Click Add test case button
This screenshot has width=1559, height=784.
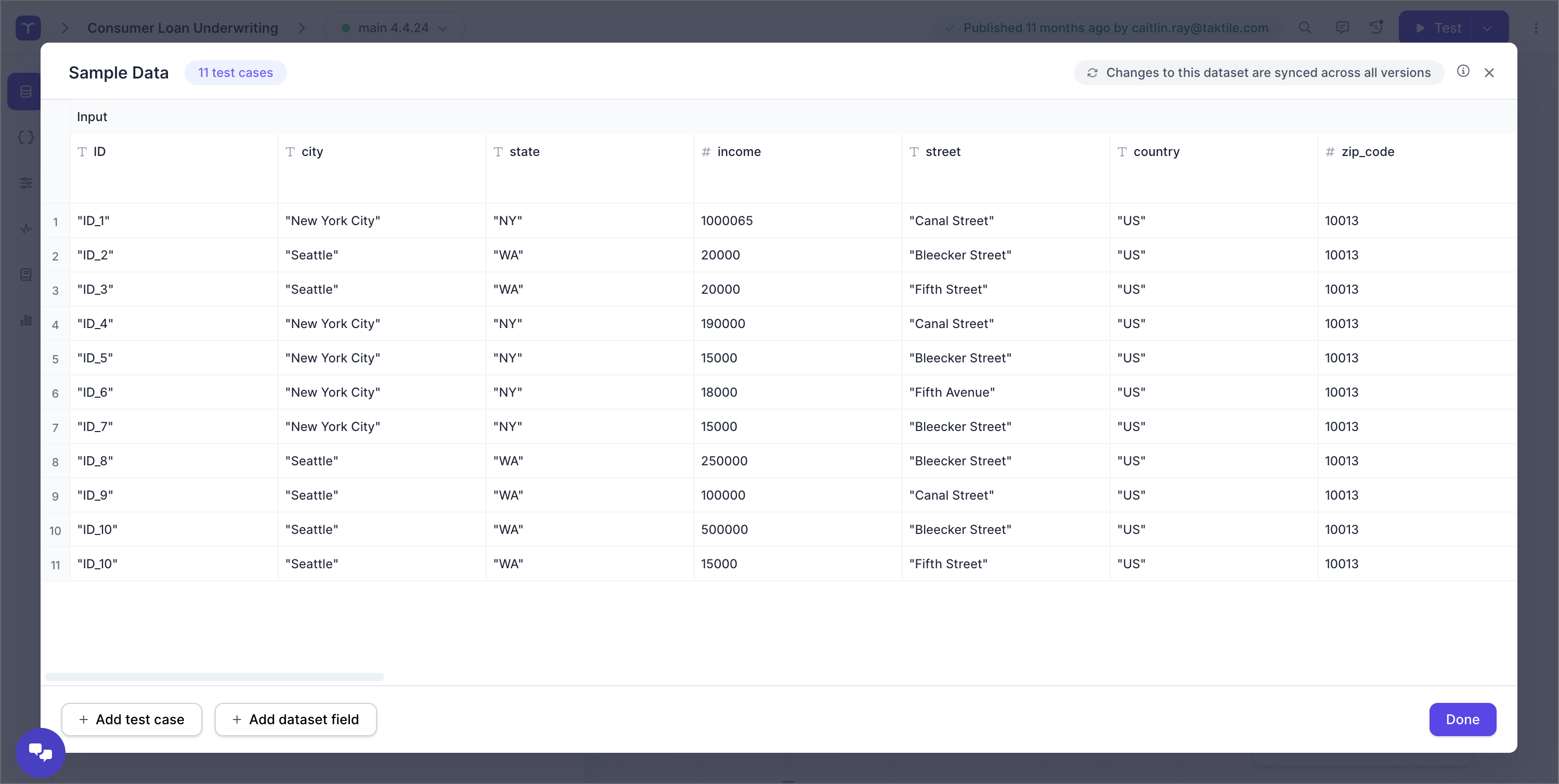coord(132,719)
